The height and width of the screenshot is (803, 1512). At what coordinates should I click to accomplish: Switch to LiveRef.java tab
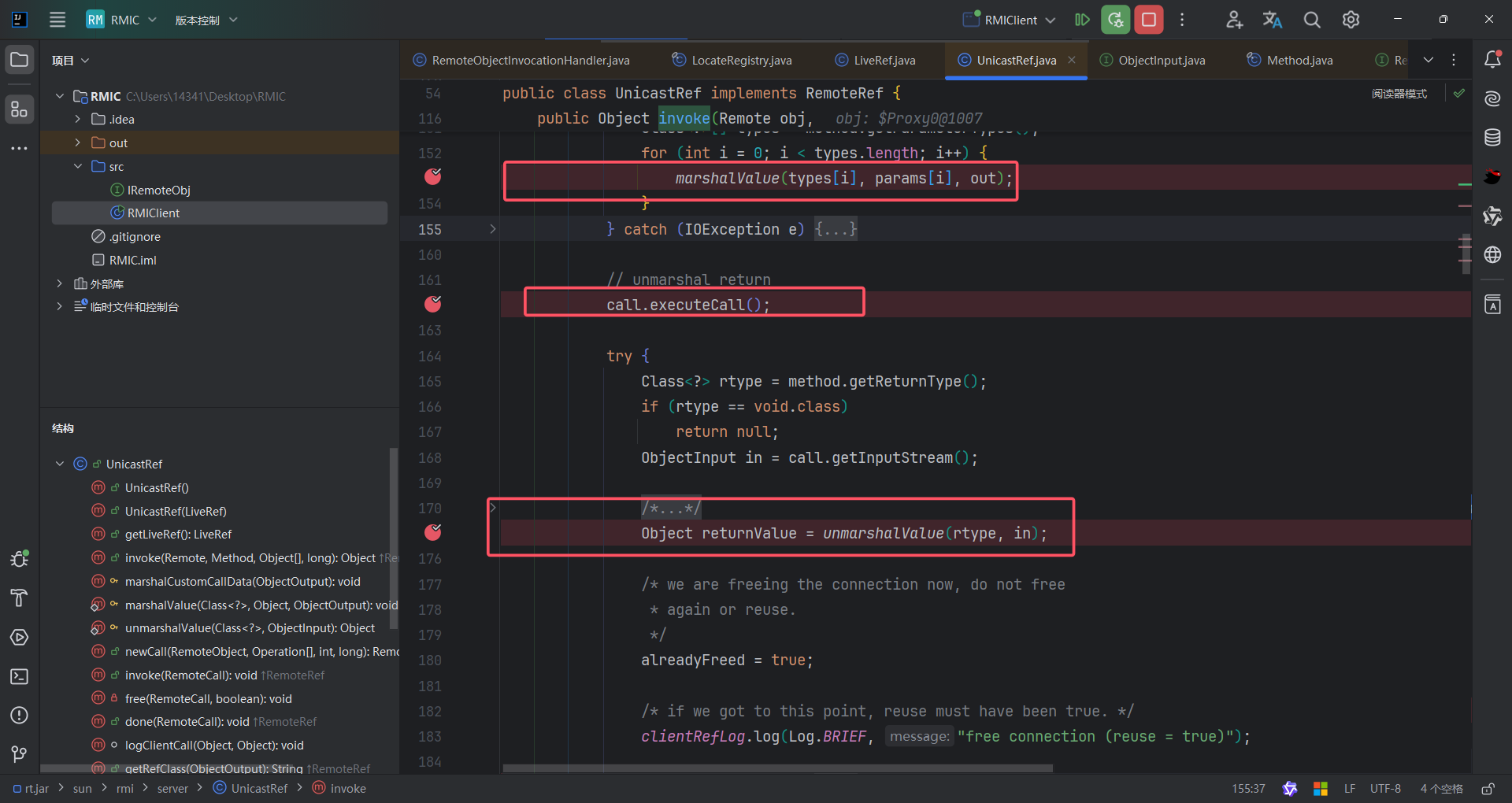click(875, 60)
